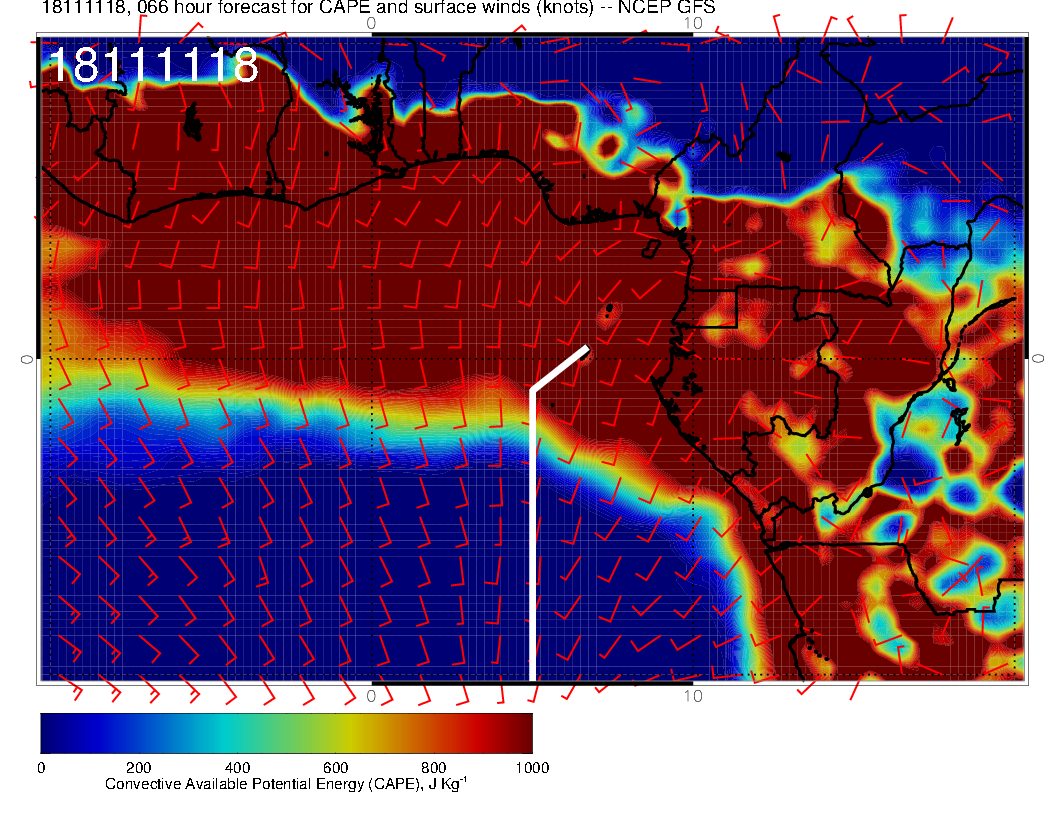Click the bottom axis longitude label 10
The width and height of the screenshot is (1056, 816).
tap(692, 695)
